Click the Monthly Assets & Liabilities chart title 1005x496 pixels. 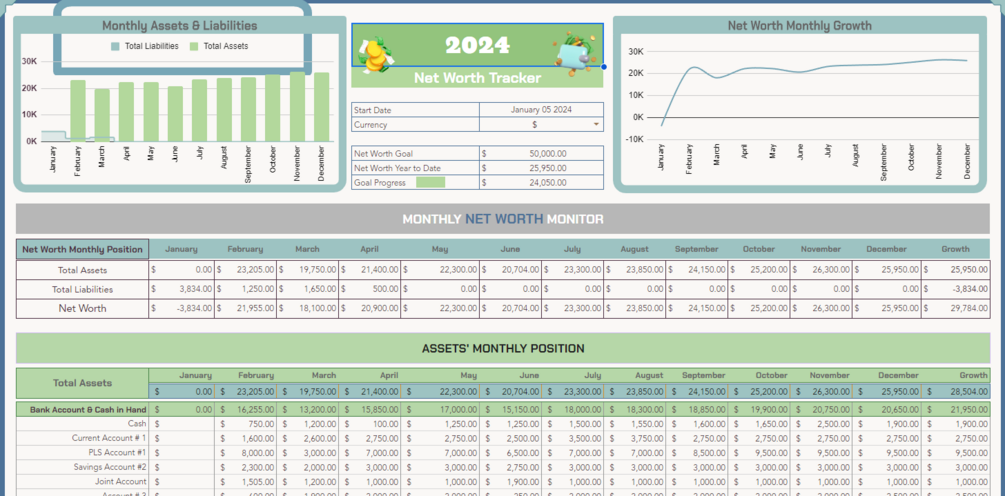[179, 26]
